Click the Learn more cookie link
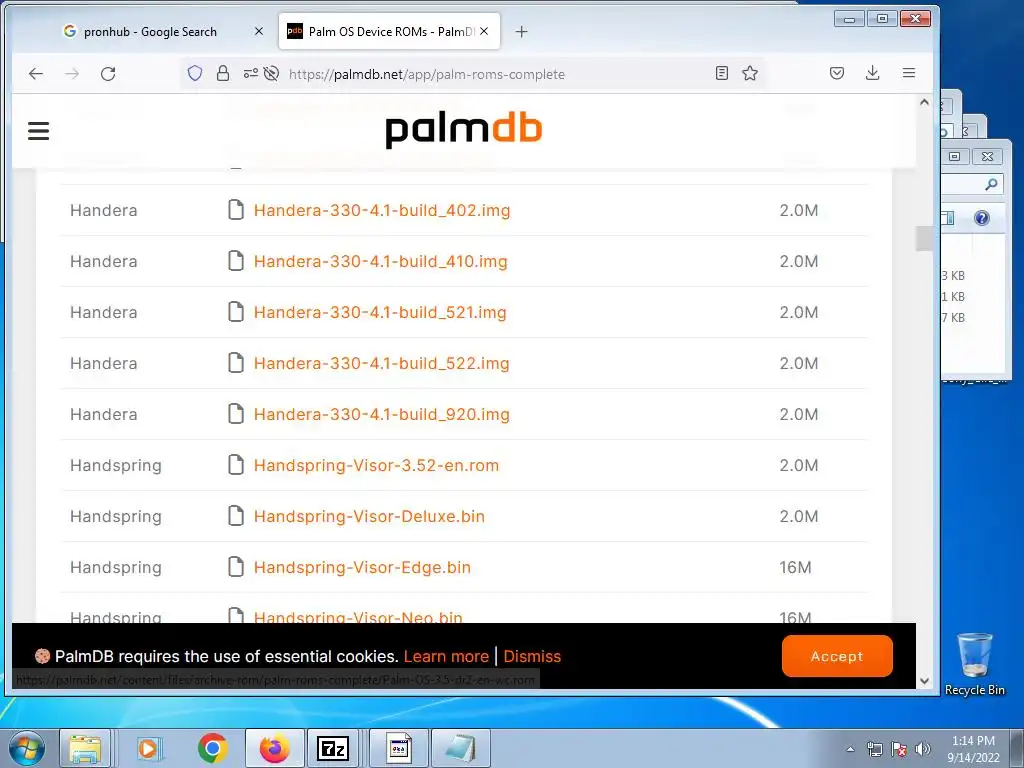 (x=446, y=656)
